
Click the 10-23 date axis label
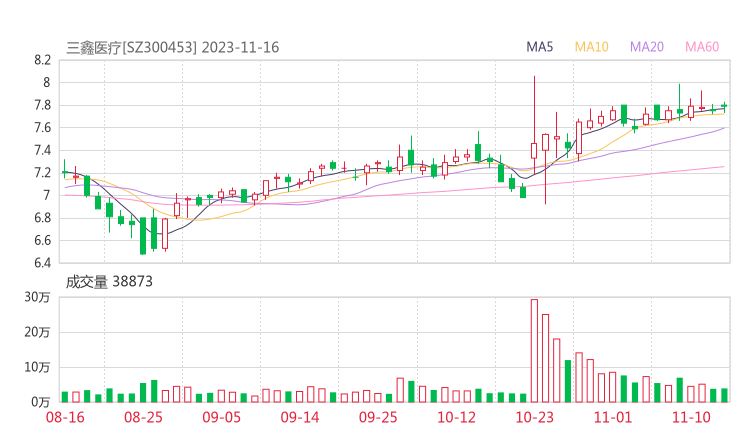tap(535, 417)
